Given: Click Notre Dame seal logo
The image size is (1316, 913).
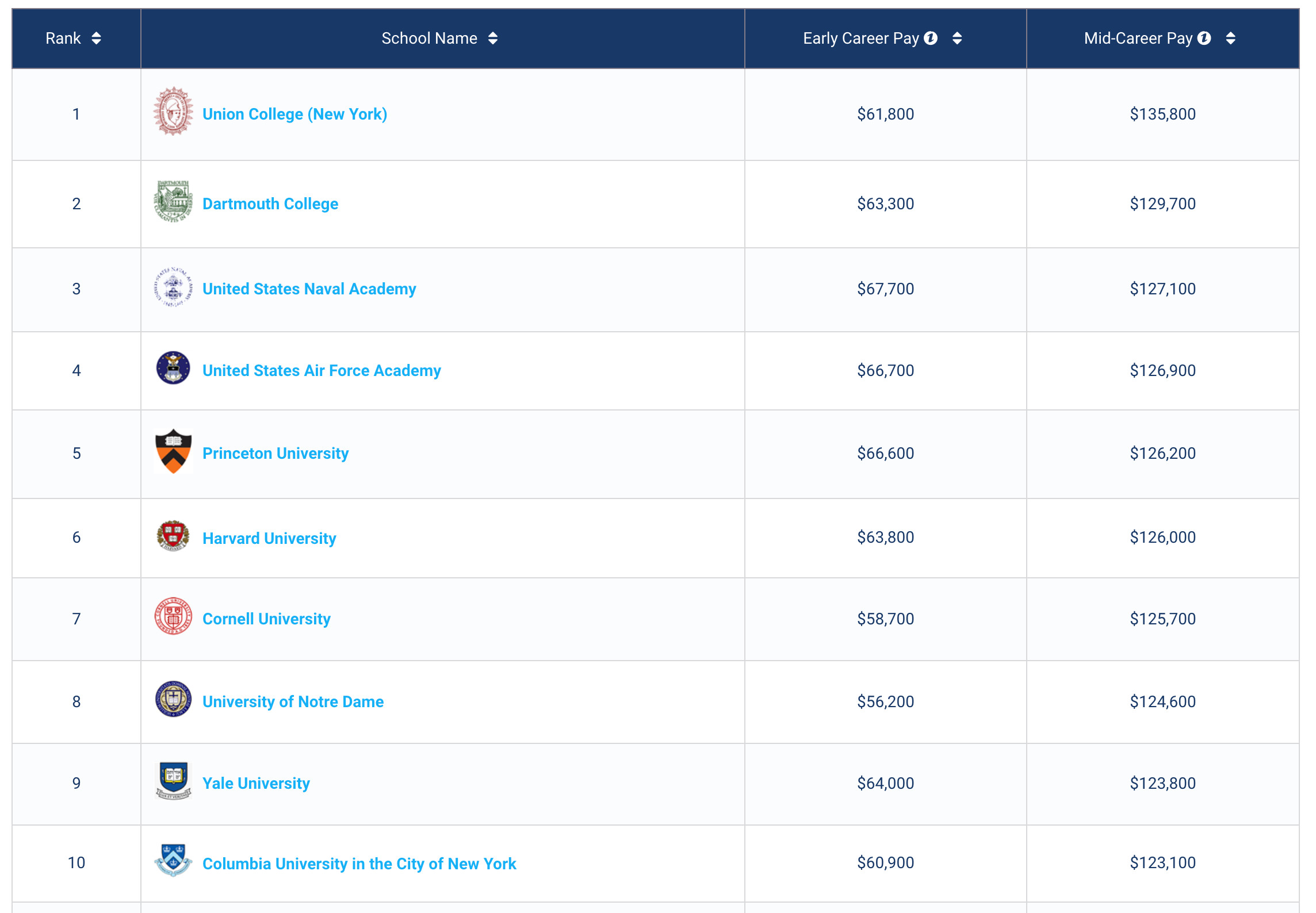Looking at the screenshot, I should [173, 699].
